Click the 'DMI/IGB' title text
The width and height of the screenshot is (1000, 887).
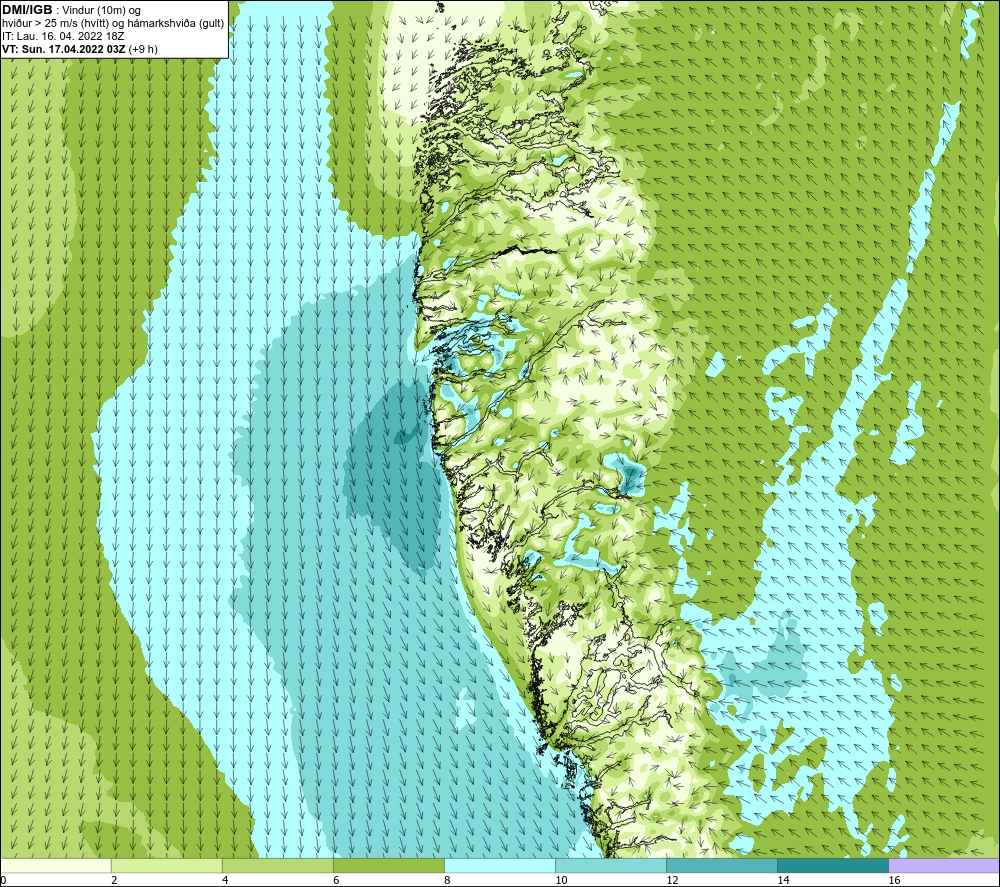27,10
